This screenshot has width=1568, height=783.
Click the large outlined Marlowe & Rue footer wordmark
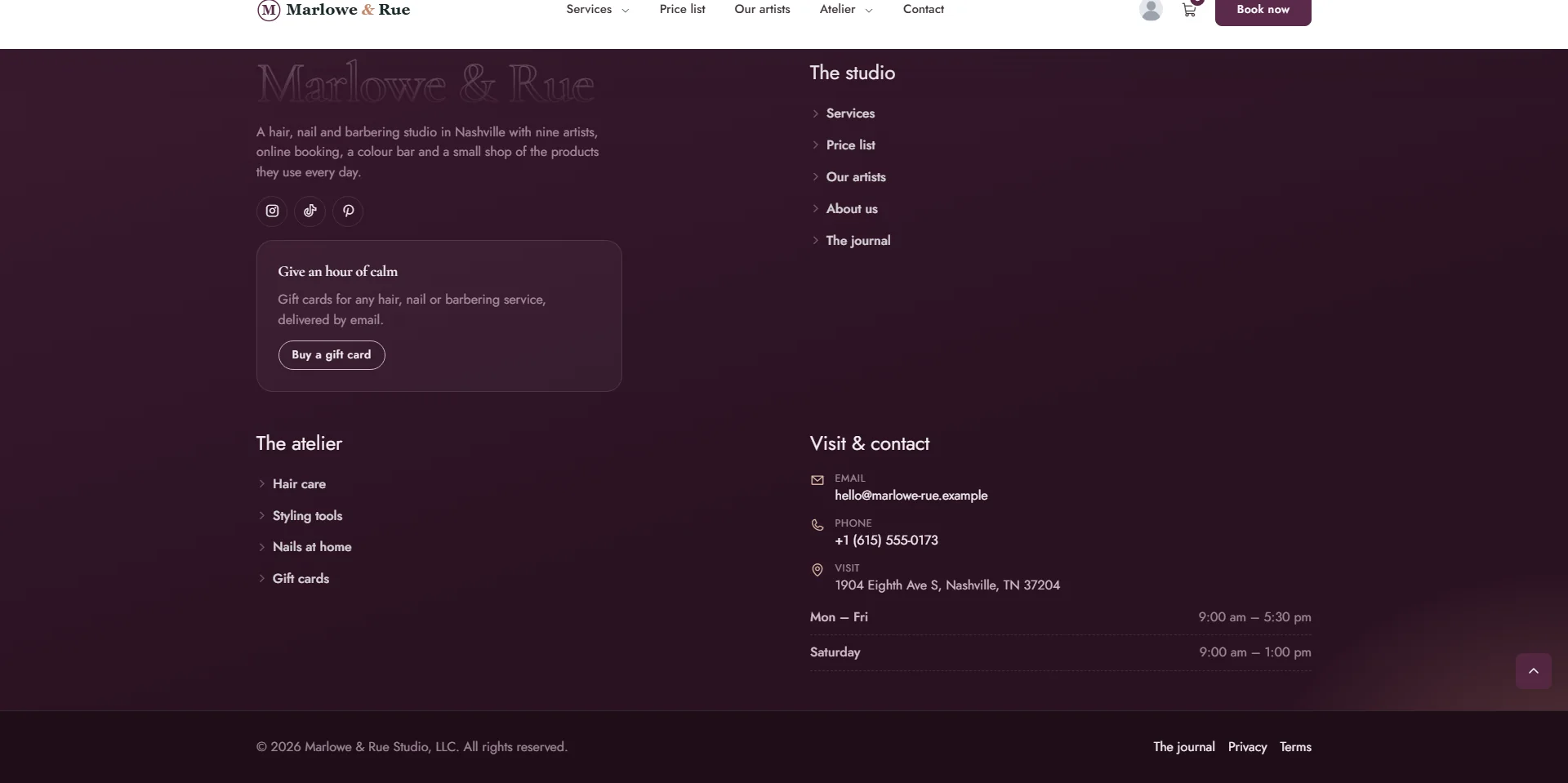click(x=425, y=82)
